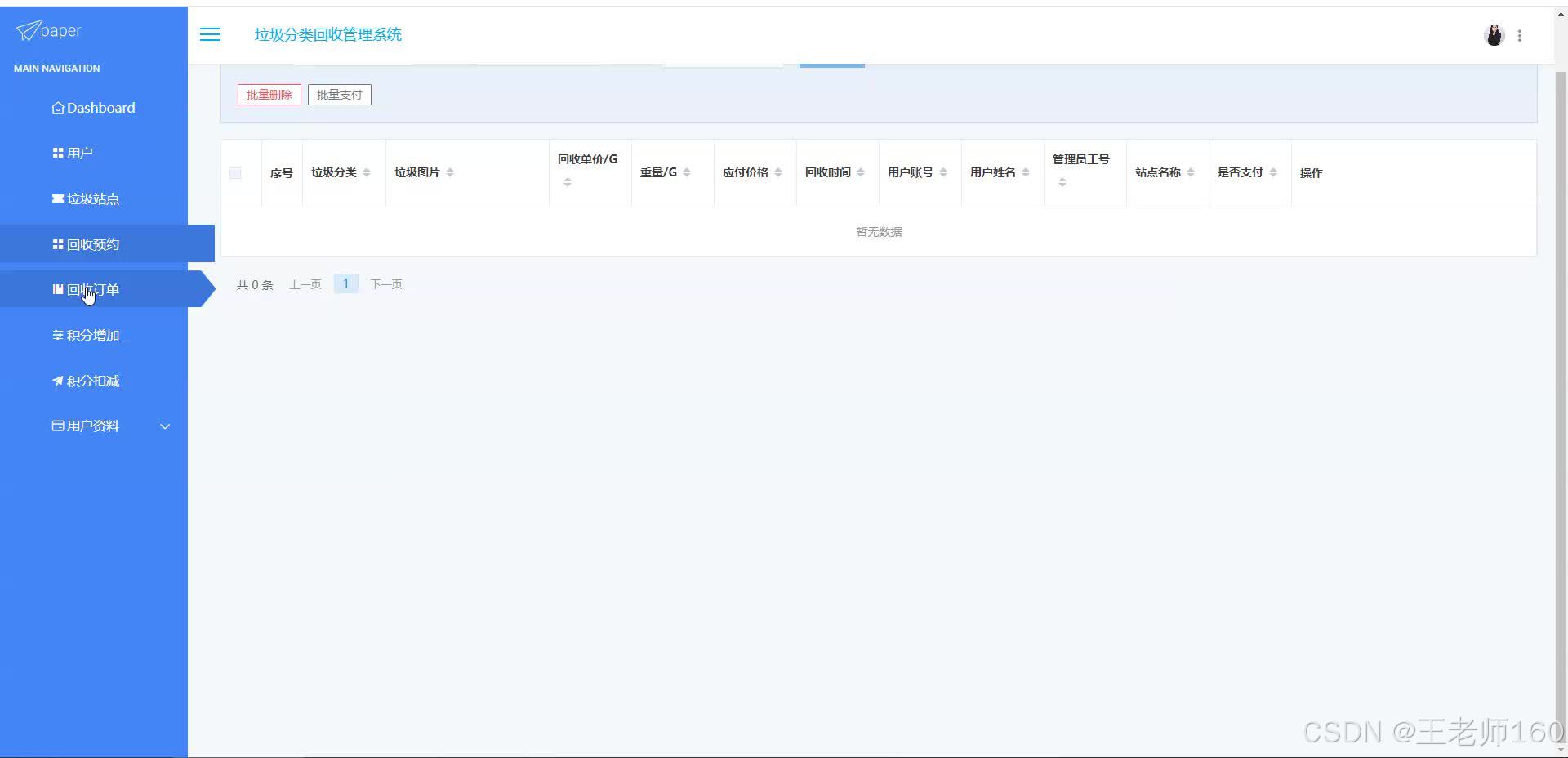Screen dimensions: 1568x758
Task: Go to 下一页 next page
Action: pos(386,284)
